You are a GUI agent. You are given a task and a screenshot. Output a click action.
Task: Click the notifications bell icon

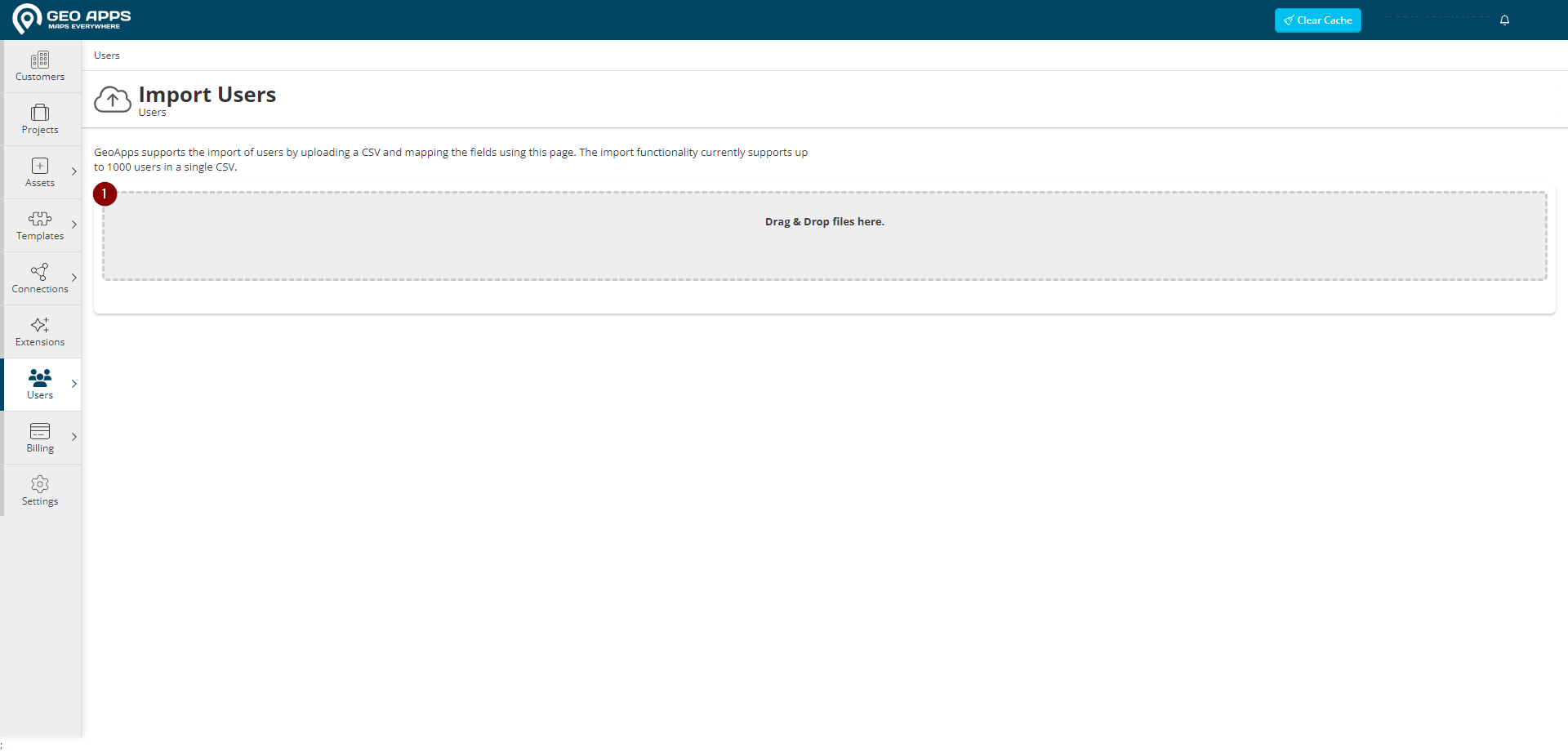pyautogui.click(x=1504, y=20)
